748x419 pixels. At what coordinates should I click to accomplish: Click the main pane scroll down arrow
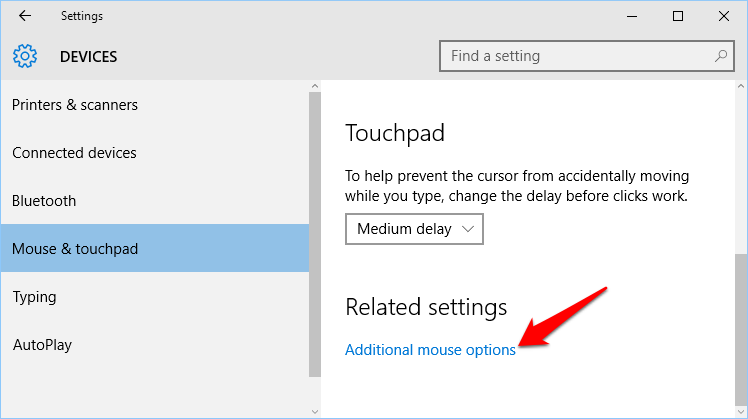pyautogui.click(x=741, y=411)
